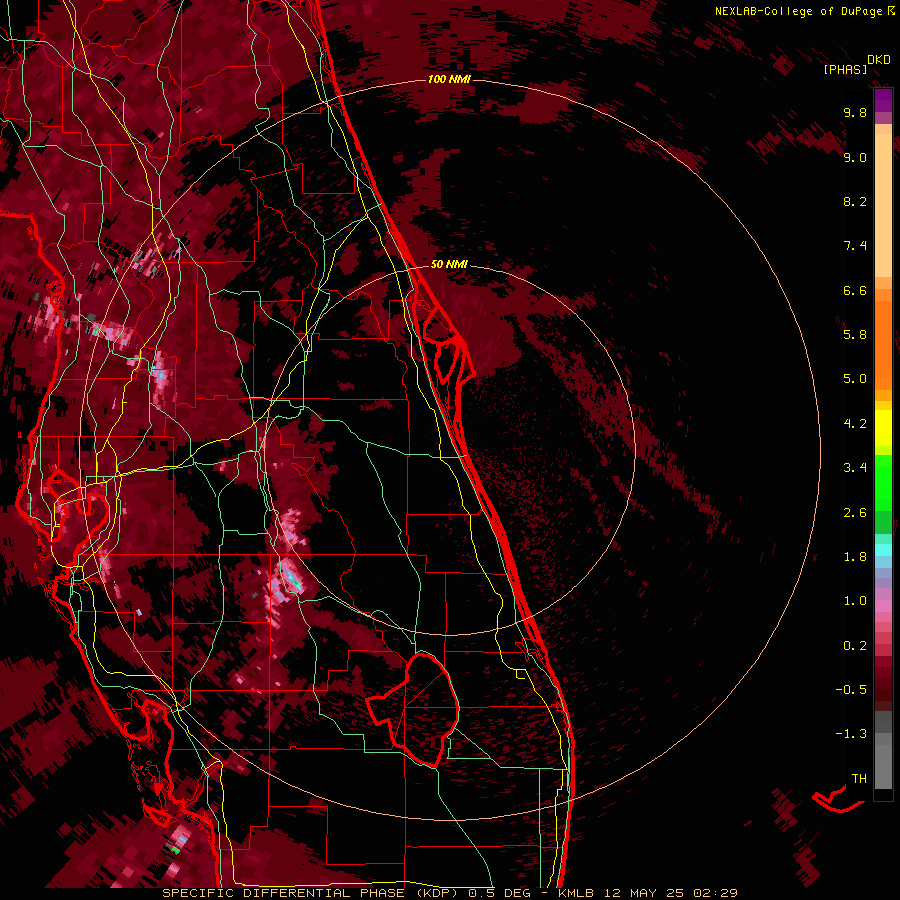Select the 4.2 scale value
This screenshot has height=900, width=900.
(x=855, y=424)
